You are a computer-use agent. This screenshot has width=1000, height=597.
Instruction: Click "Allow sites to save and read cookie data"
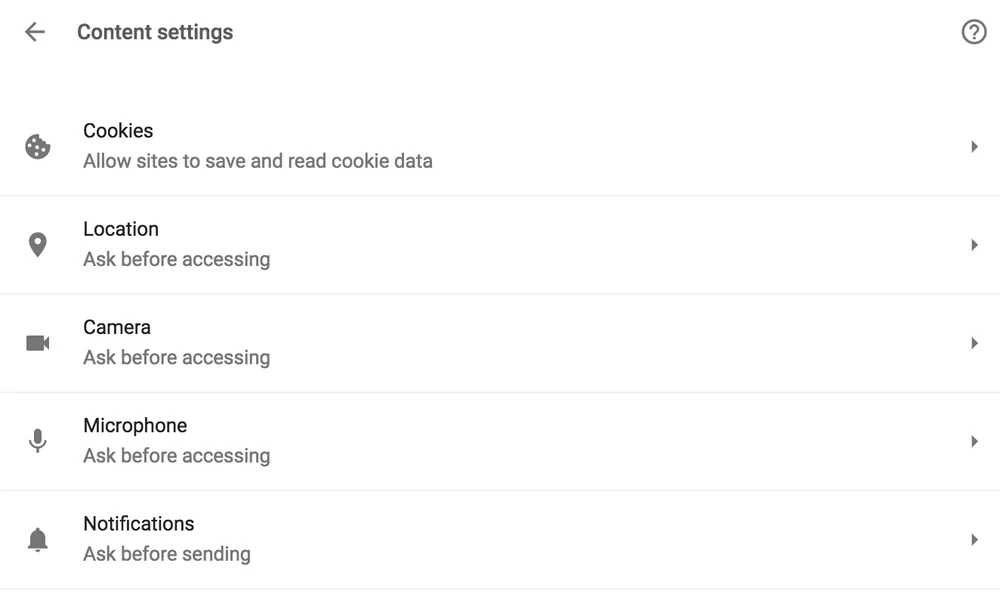pyautogui.click(x=258, y=161)
